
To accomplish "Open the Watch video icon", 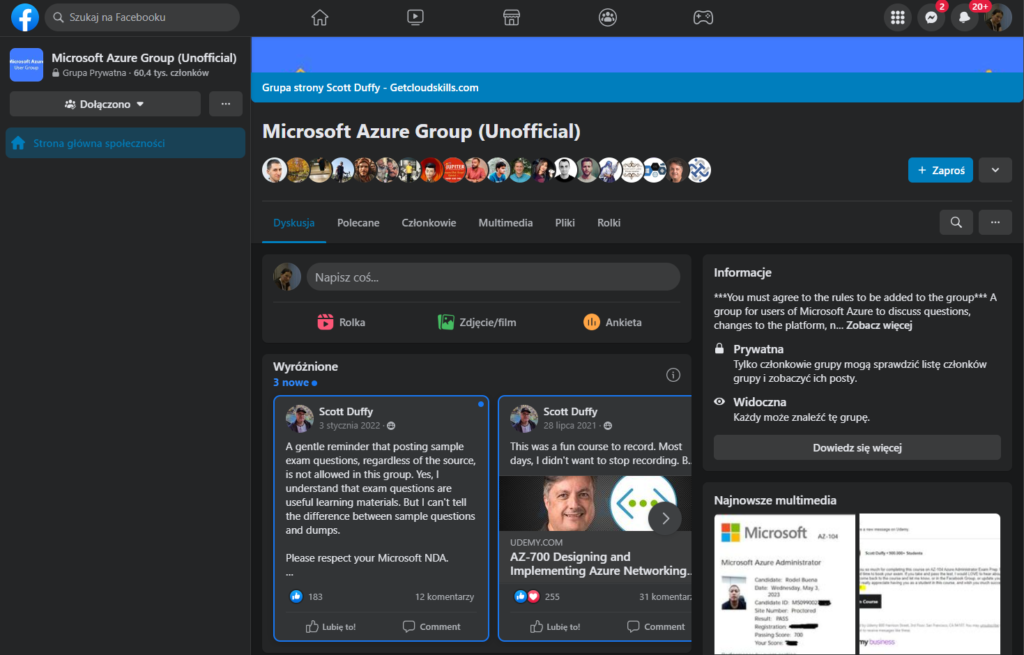I will click(415, 18).
